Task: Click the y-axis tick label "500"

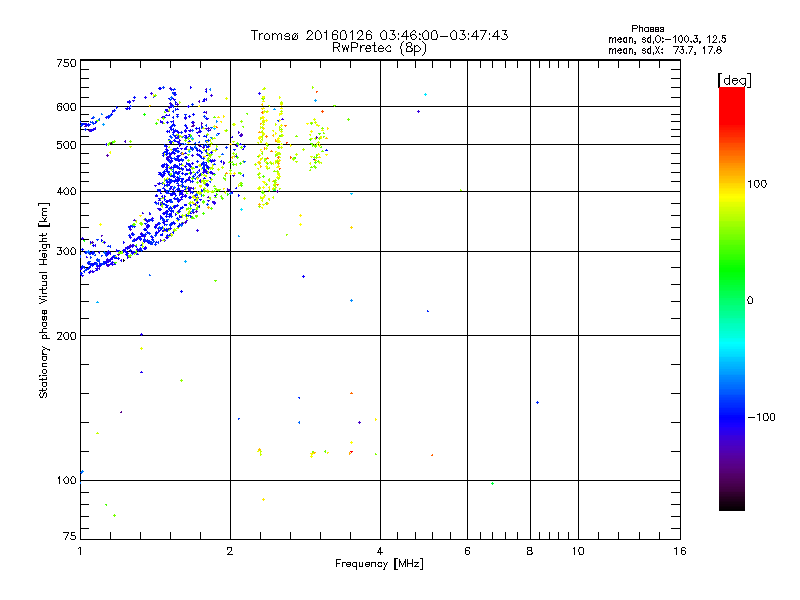Action: tap(66, 145)
